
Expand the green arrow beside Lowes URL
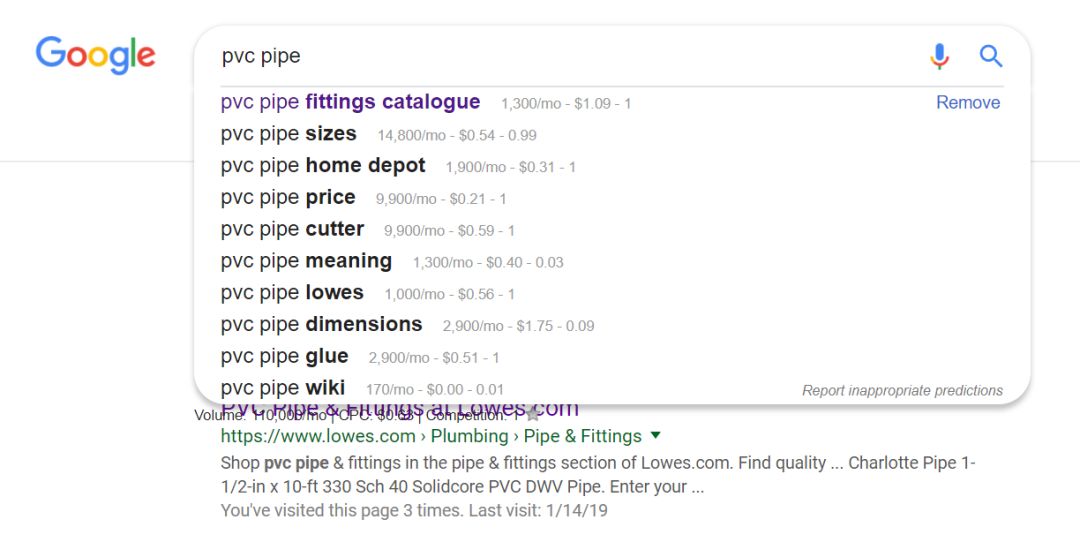pos(656,435)
